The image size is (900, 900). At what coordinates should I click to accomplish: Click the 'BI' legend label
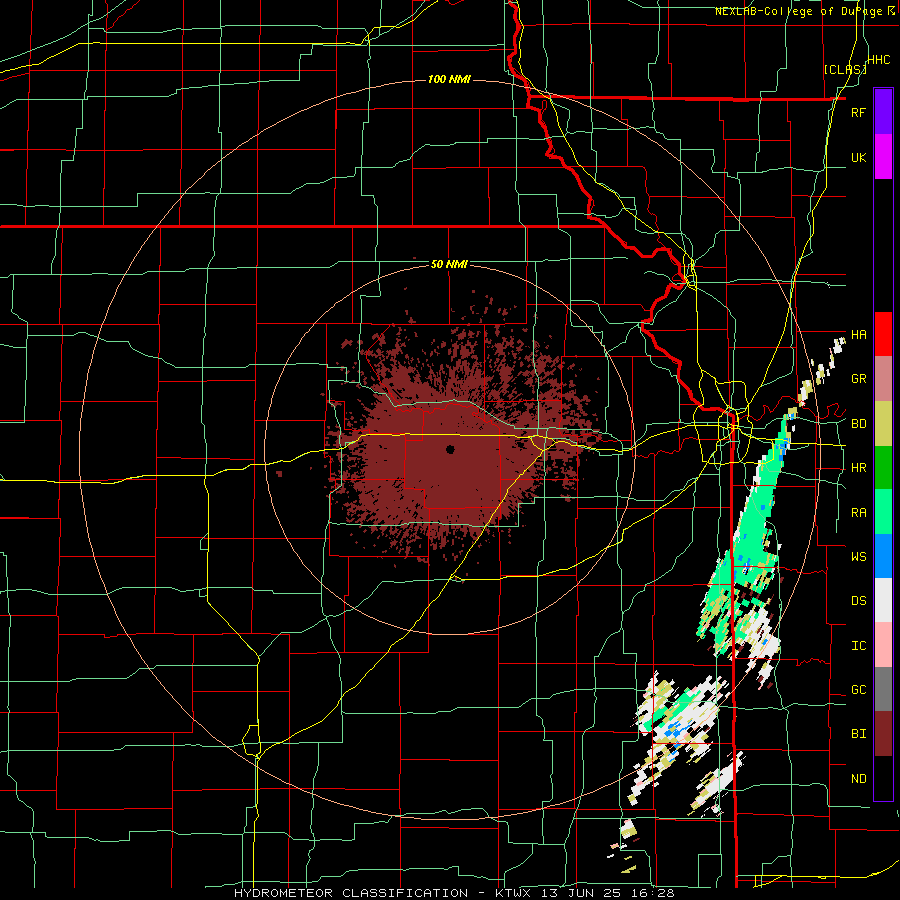(x=858, y=734)
